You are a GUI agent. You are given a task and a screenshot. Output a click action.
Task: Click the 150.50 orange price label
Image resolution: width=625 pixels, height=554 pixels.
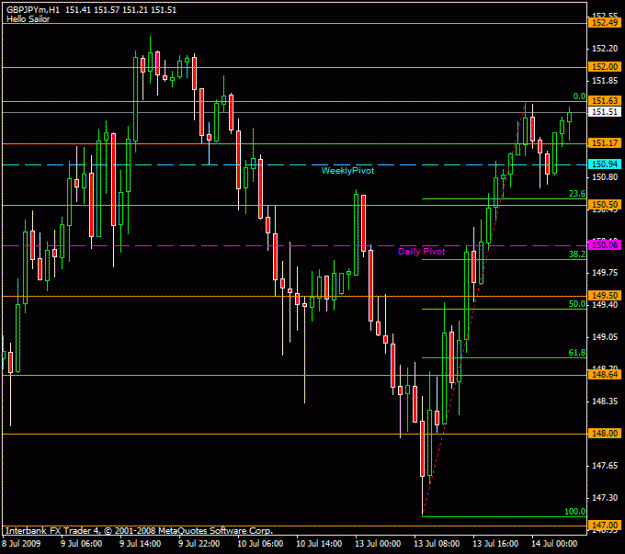[x=605, y=205]
